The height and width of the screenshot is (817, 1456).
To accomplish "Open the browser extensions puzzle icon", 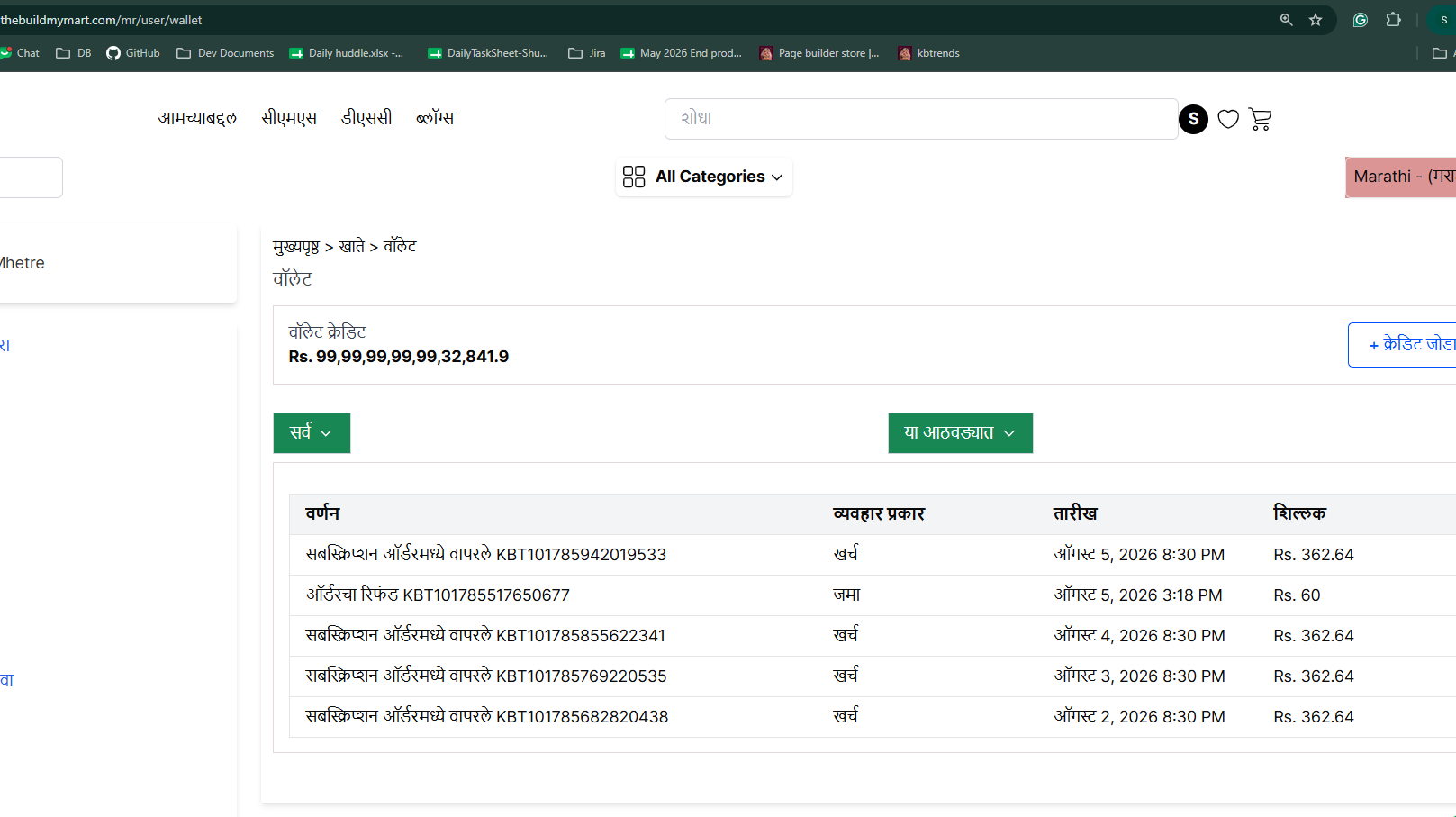I will click(x=1394, y=20).
